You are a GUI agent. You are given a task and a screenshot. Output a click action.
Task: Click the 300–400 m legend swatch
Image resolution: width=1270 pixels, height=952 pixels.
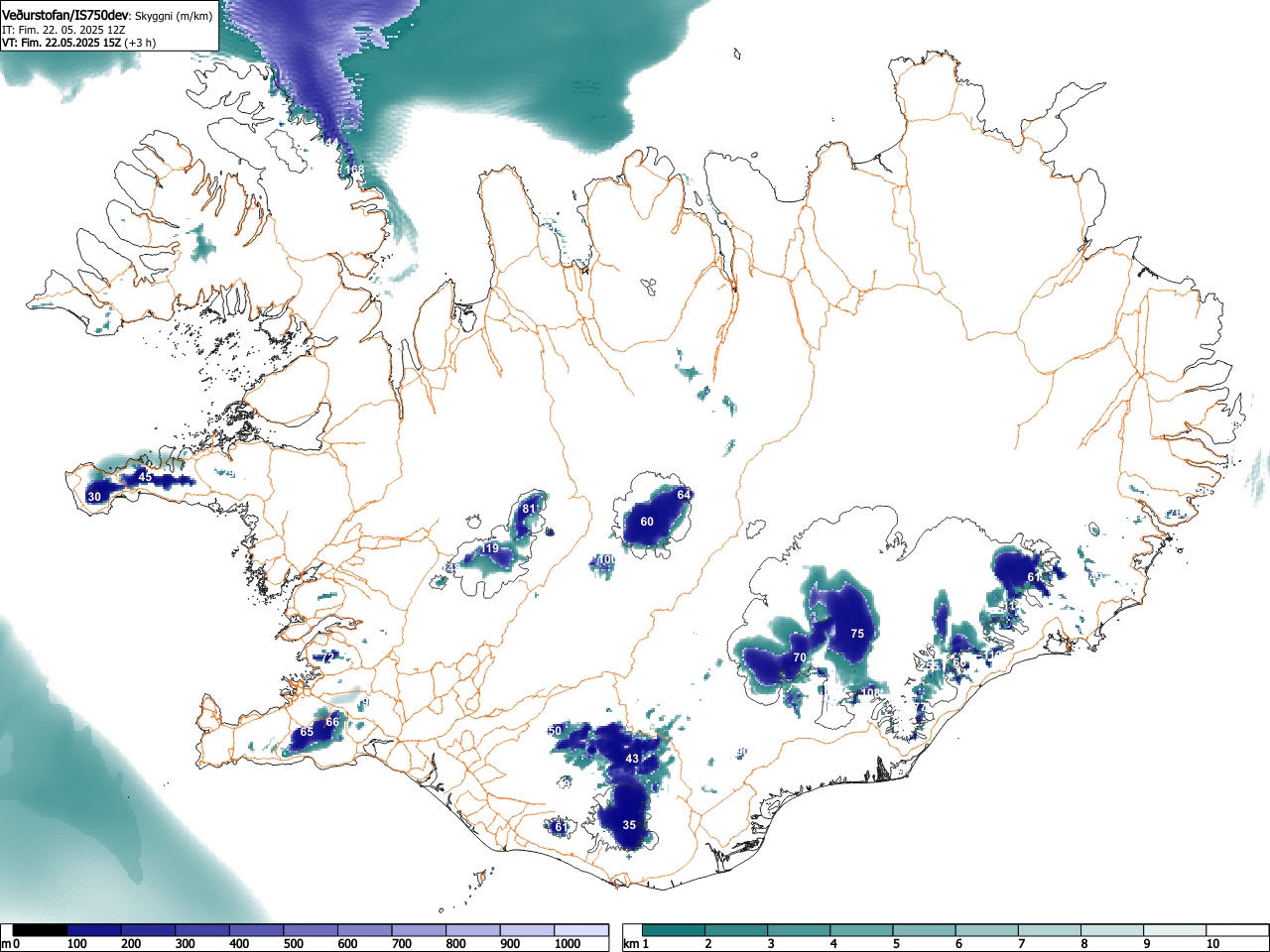tap(202, 930)
